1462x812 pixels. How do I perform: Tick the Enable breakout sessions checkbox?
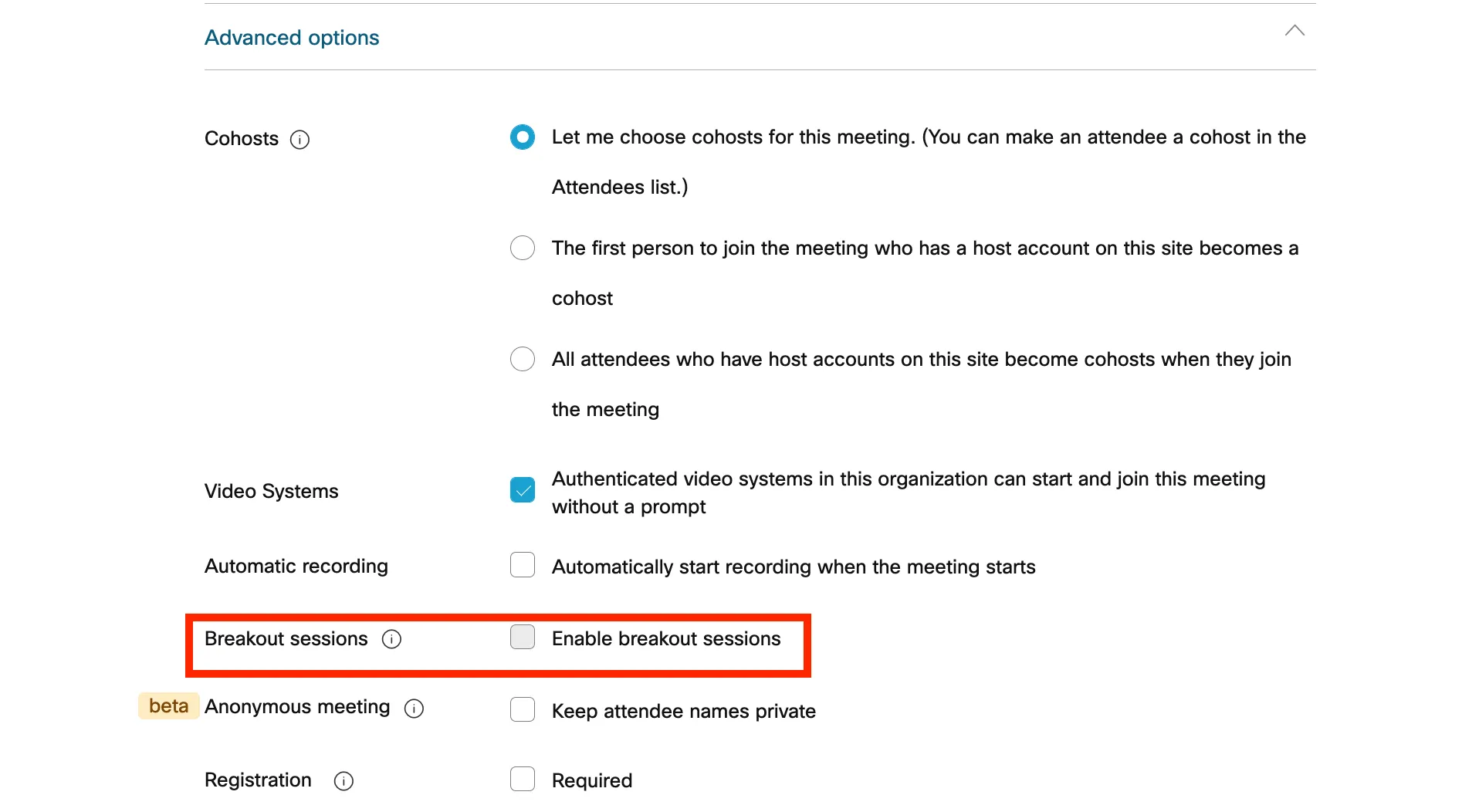(523, 637)
